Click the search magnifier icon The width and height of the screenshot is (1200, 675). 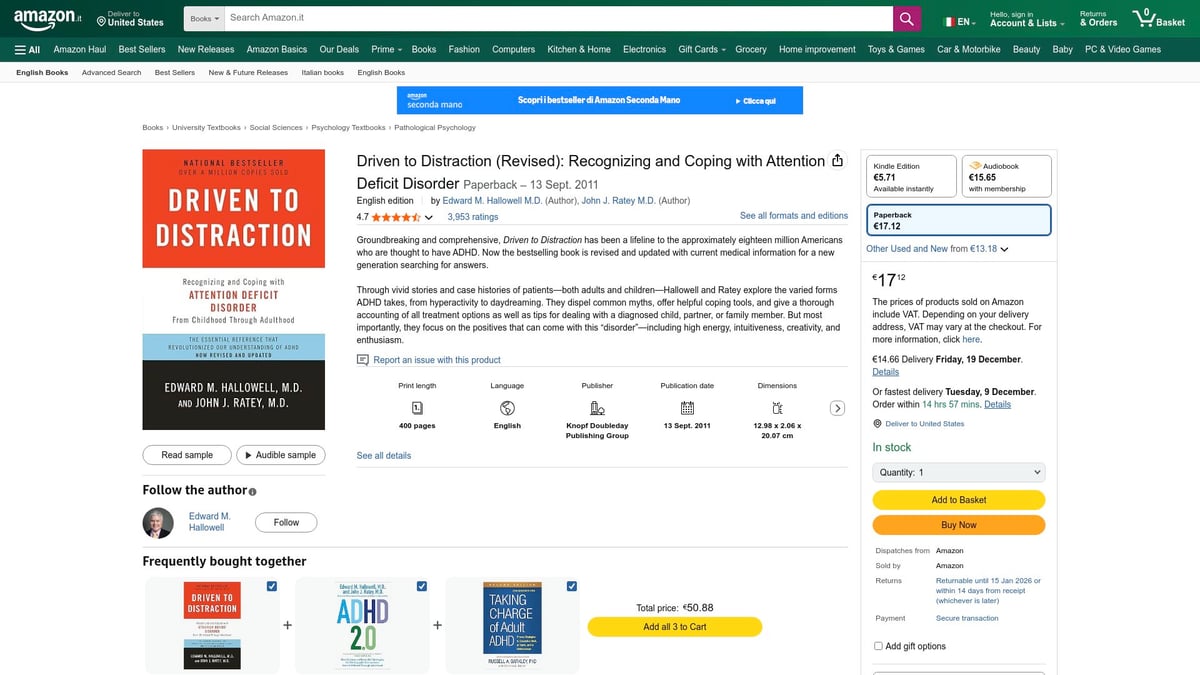tap(906, 17)
